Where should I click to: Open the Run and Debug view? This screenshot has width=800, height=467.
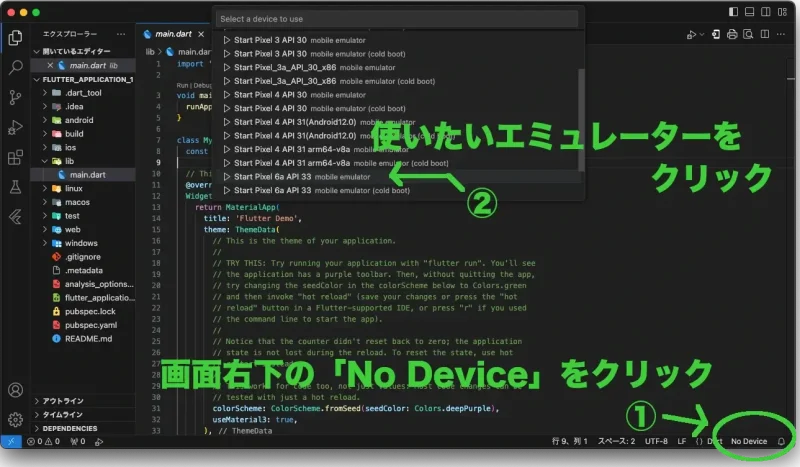(15, 127)
